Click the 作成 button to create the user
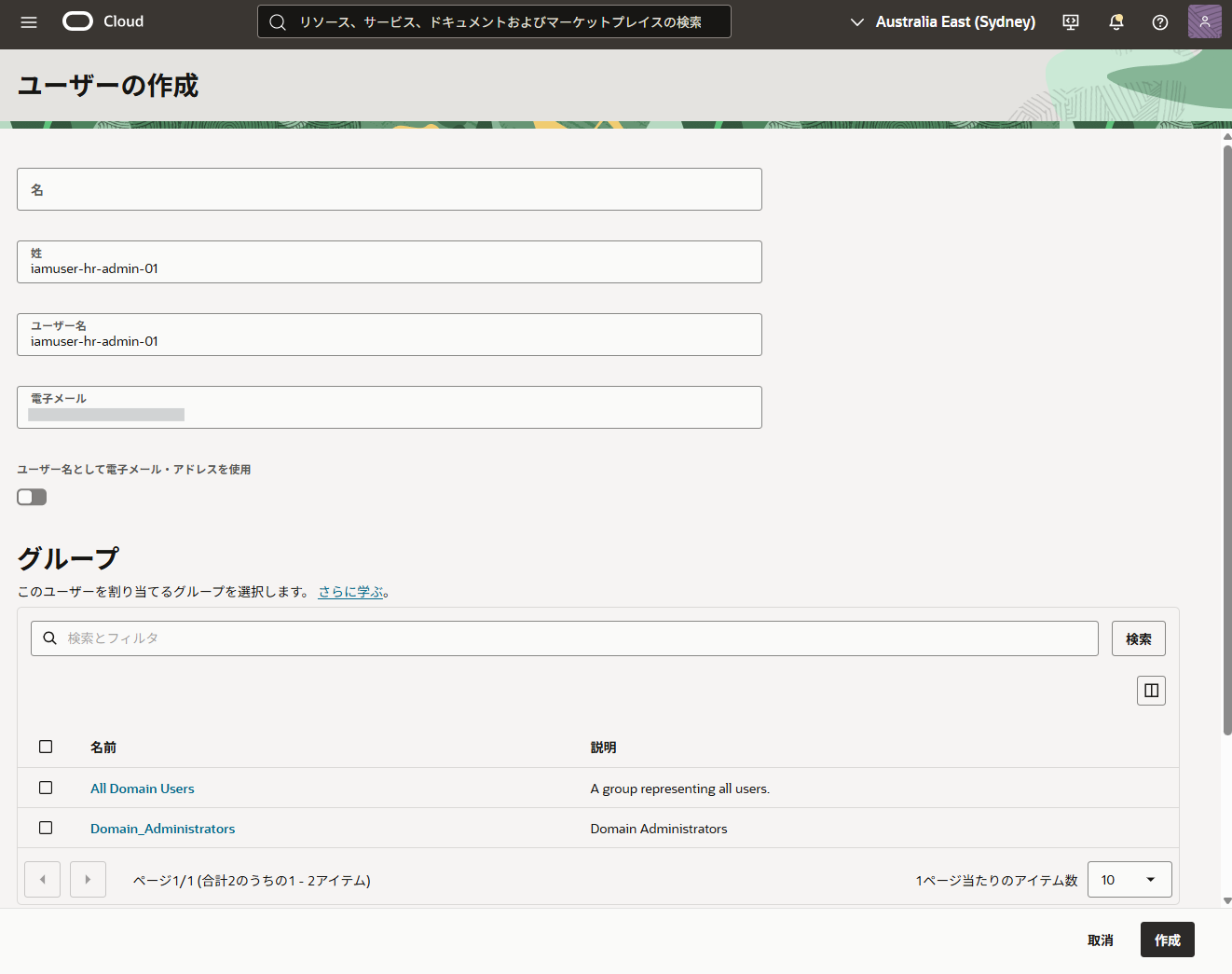This screenshot has width=1232, height=974. (x=1167, y=940)
